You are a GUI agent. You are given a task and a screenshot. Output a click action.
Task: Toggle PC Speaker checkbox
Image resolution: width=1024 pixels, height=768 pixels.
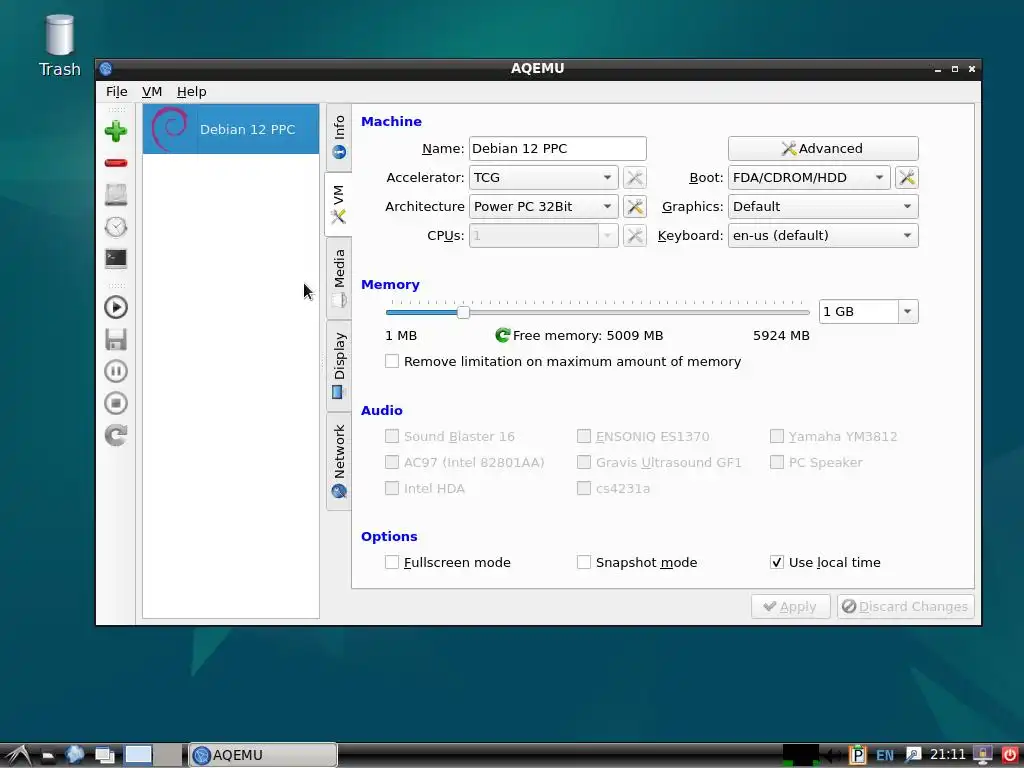(776, 462)
